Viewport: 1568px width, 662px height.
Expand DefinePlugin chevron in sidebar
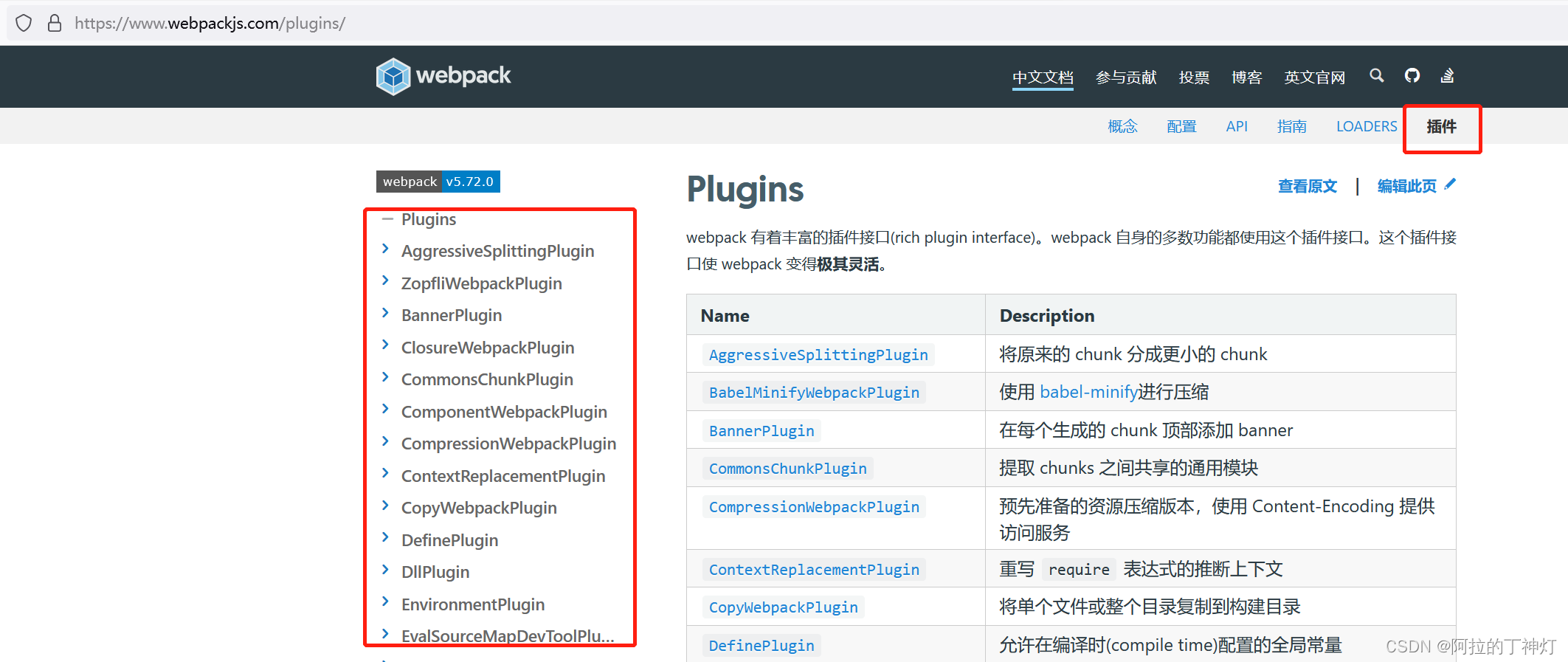385,537
